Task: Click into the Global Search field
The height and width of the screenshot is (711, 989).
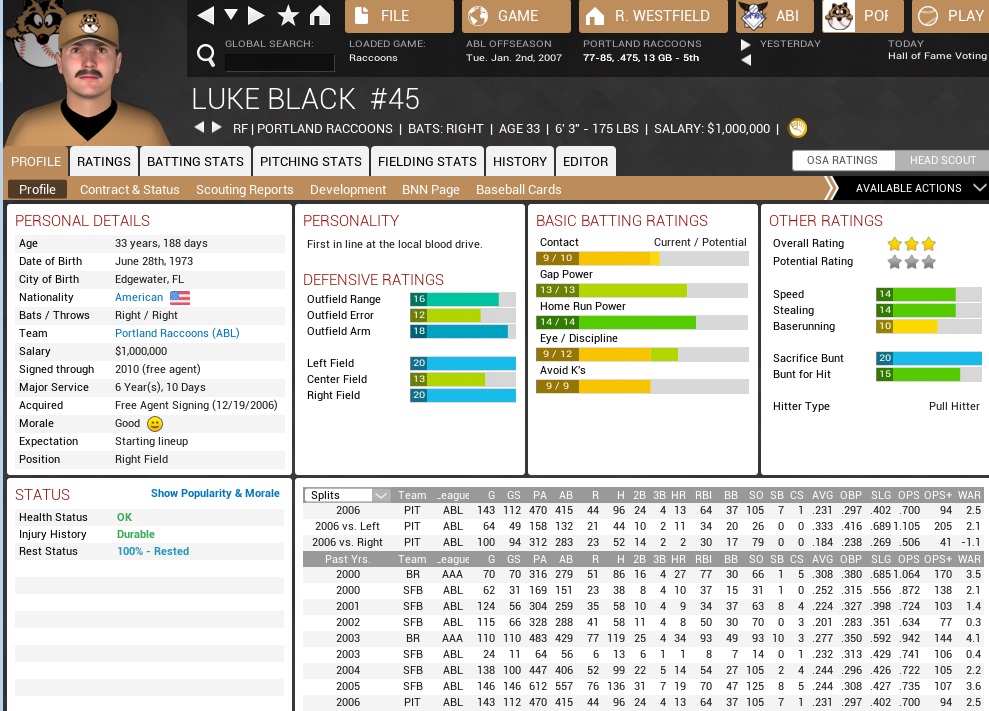Action: [279, 62]
